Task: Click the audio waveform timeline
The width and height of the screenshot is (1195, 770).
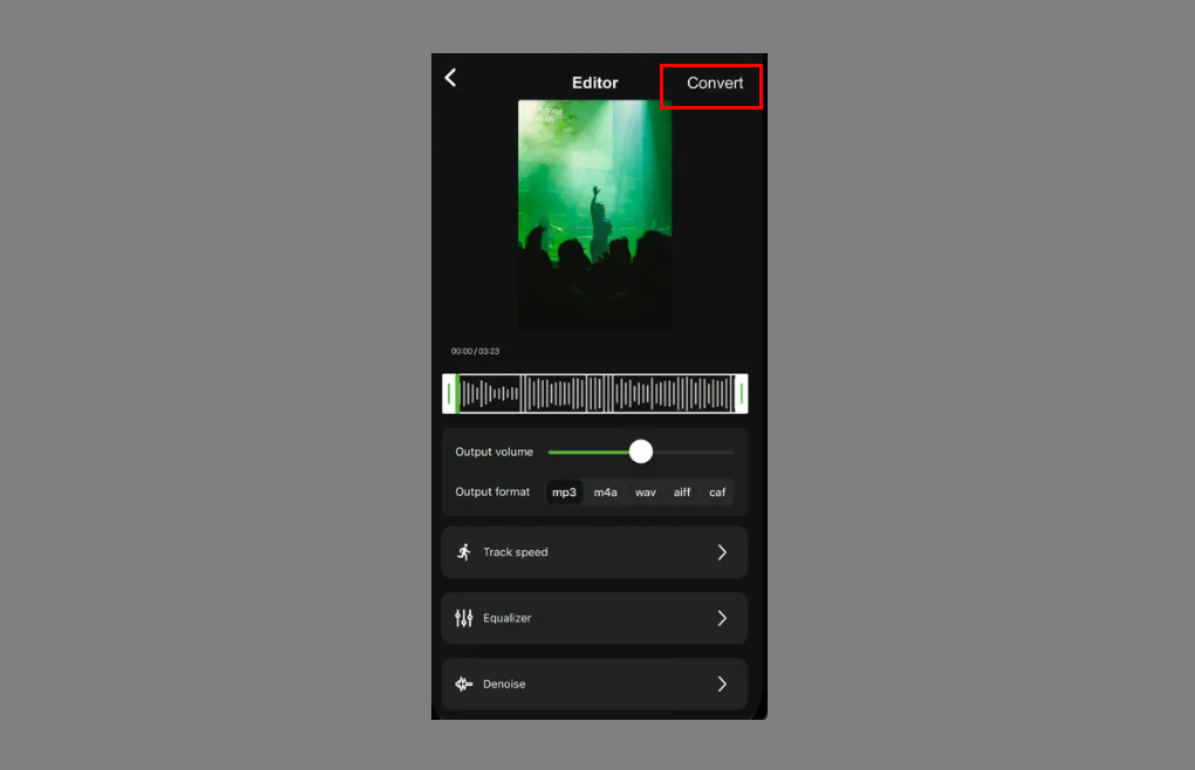Action: [x=595, y=393]
